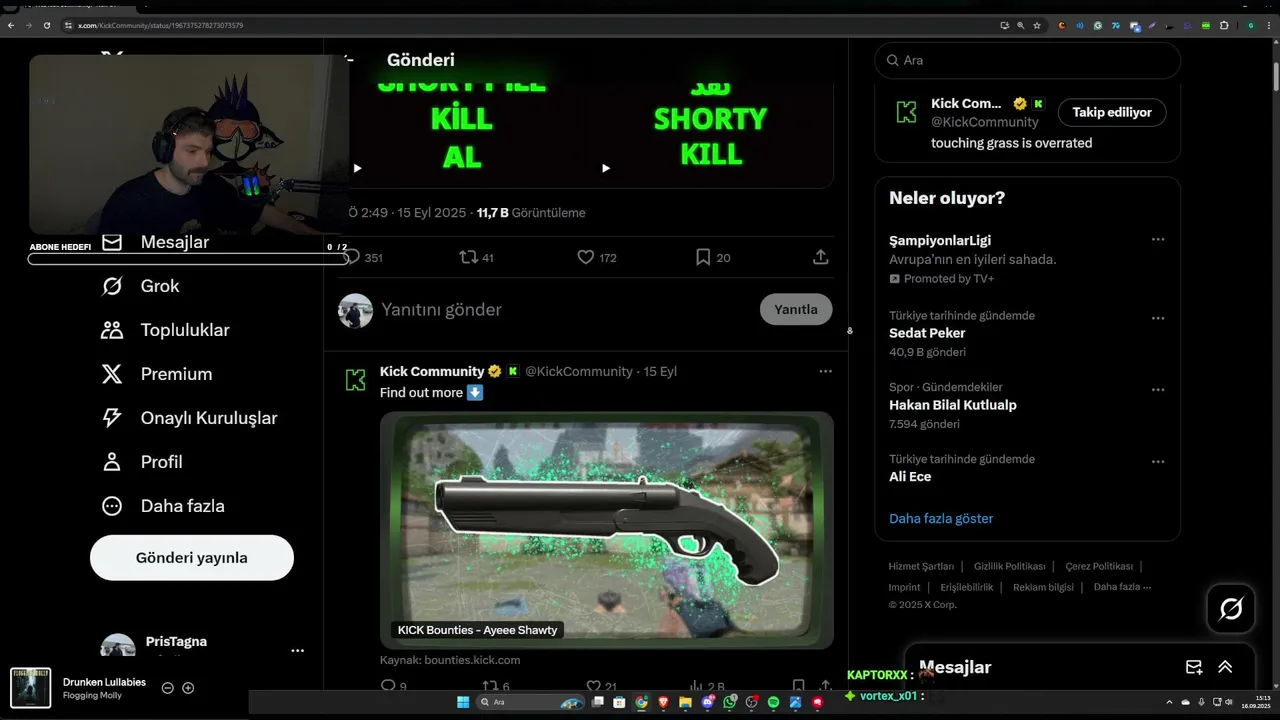Click the communities people icon

[x=112, y=330]
